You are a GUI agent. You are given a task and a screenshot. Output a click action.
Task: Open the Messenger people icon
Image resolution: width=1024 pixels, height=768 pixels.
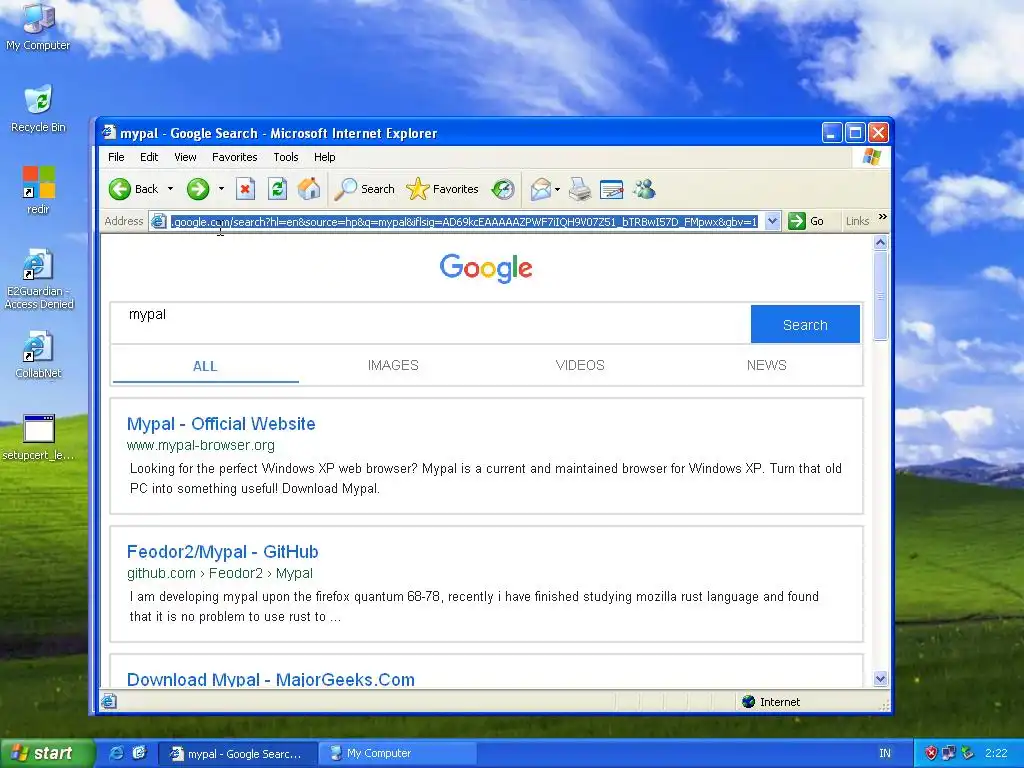click(644, 189)
